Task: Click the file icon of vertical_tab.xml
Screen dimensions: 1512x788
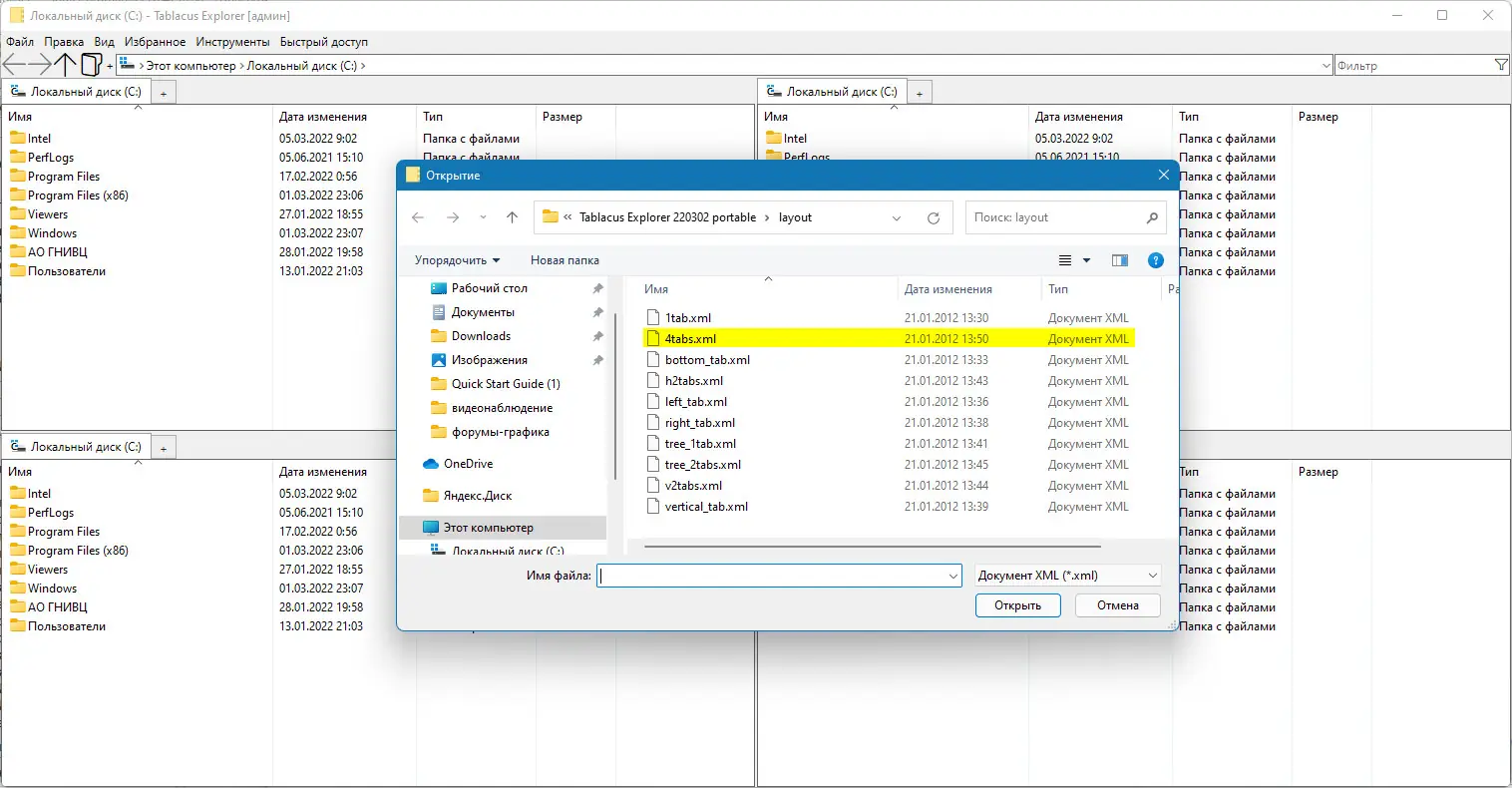Action: 653,507
